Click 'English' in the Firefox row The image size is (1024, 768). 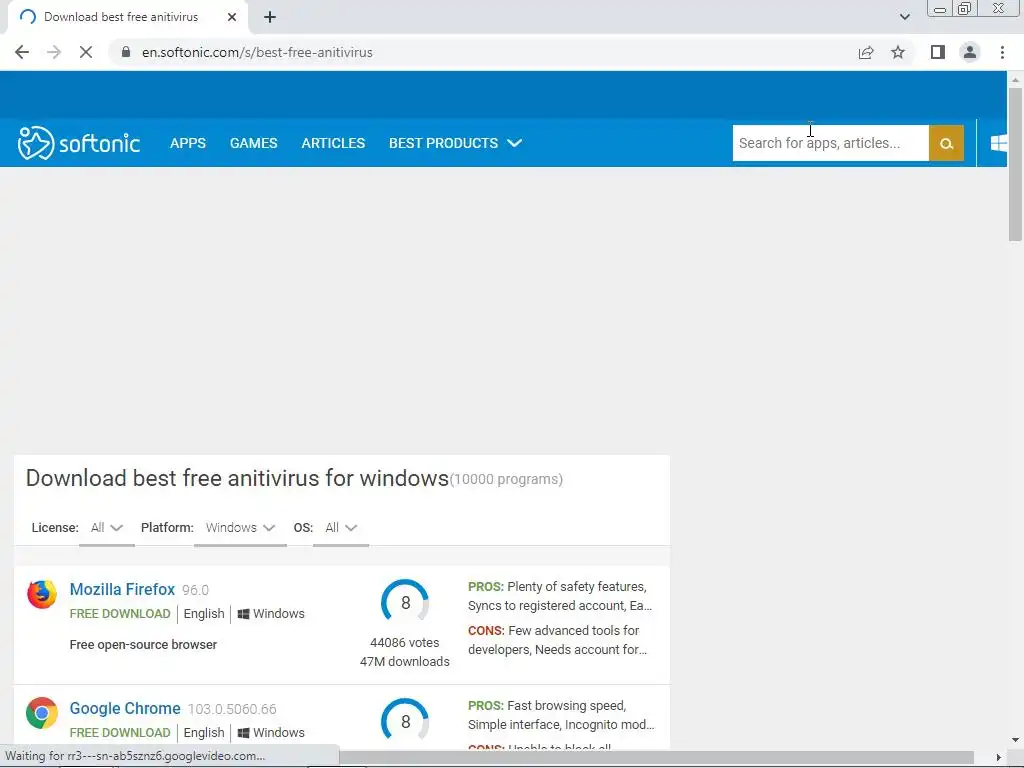(x=204, y=614)
